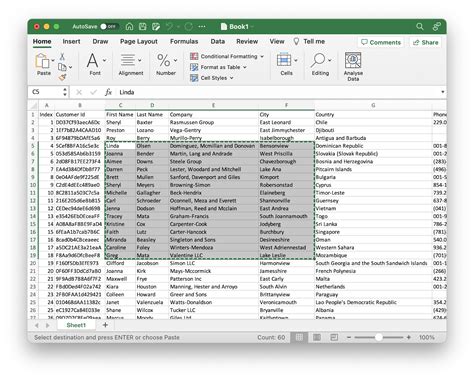This screenshot has height=379, width=474.
Task: Click the fx insert function icon
Action: tap(108, 92)
